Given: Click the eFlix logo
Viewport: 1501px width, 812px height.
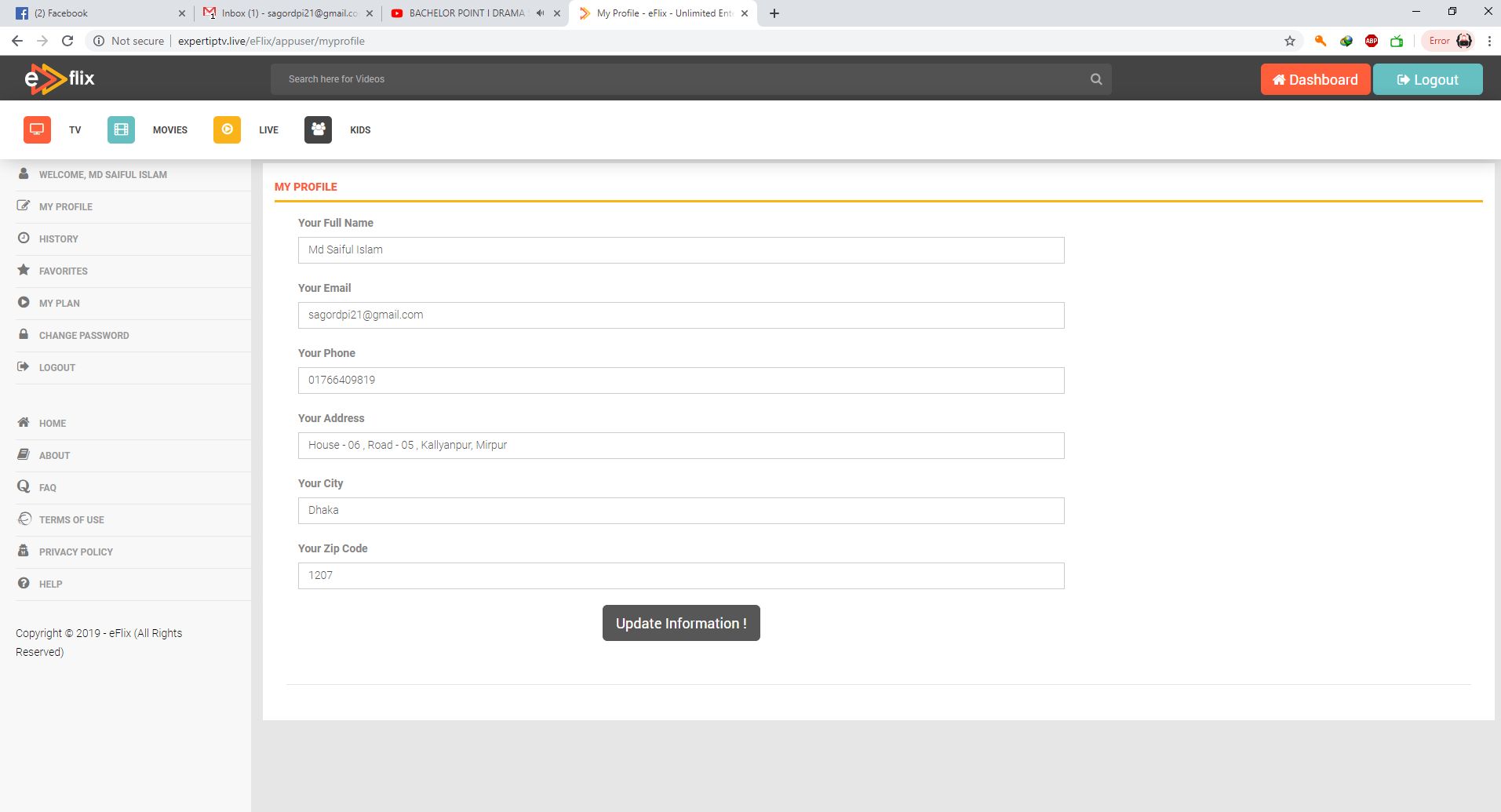Looking at the screenshot, I should pos(60,78).
